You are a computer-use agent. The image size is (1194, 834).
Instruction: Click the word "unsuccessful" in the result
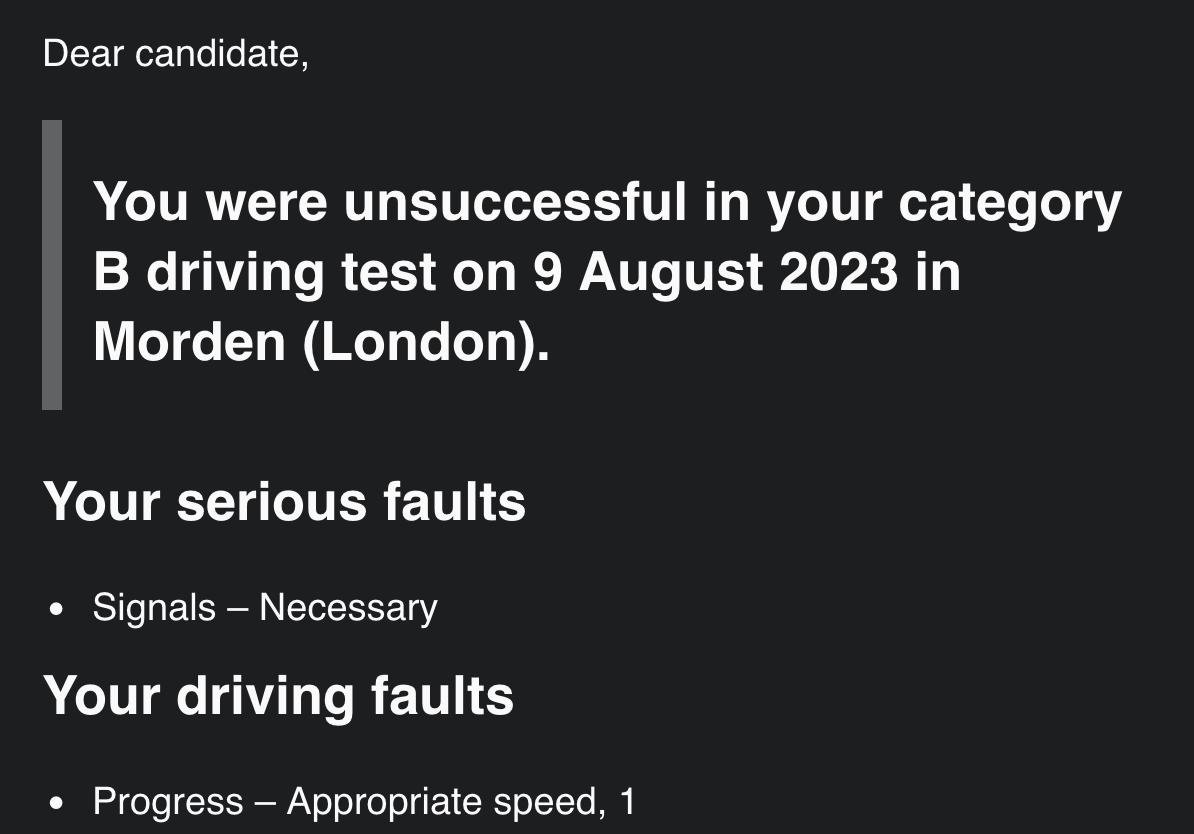coord(515,202)
